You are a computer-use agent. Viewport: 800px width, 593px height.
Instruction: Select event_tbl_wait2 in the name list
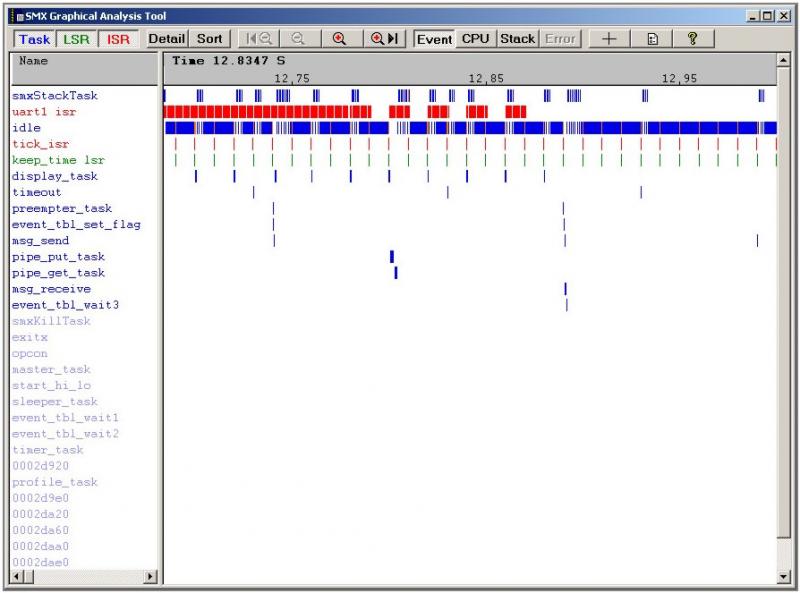pos(65,433)
